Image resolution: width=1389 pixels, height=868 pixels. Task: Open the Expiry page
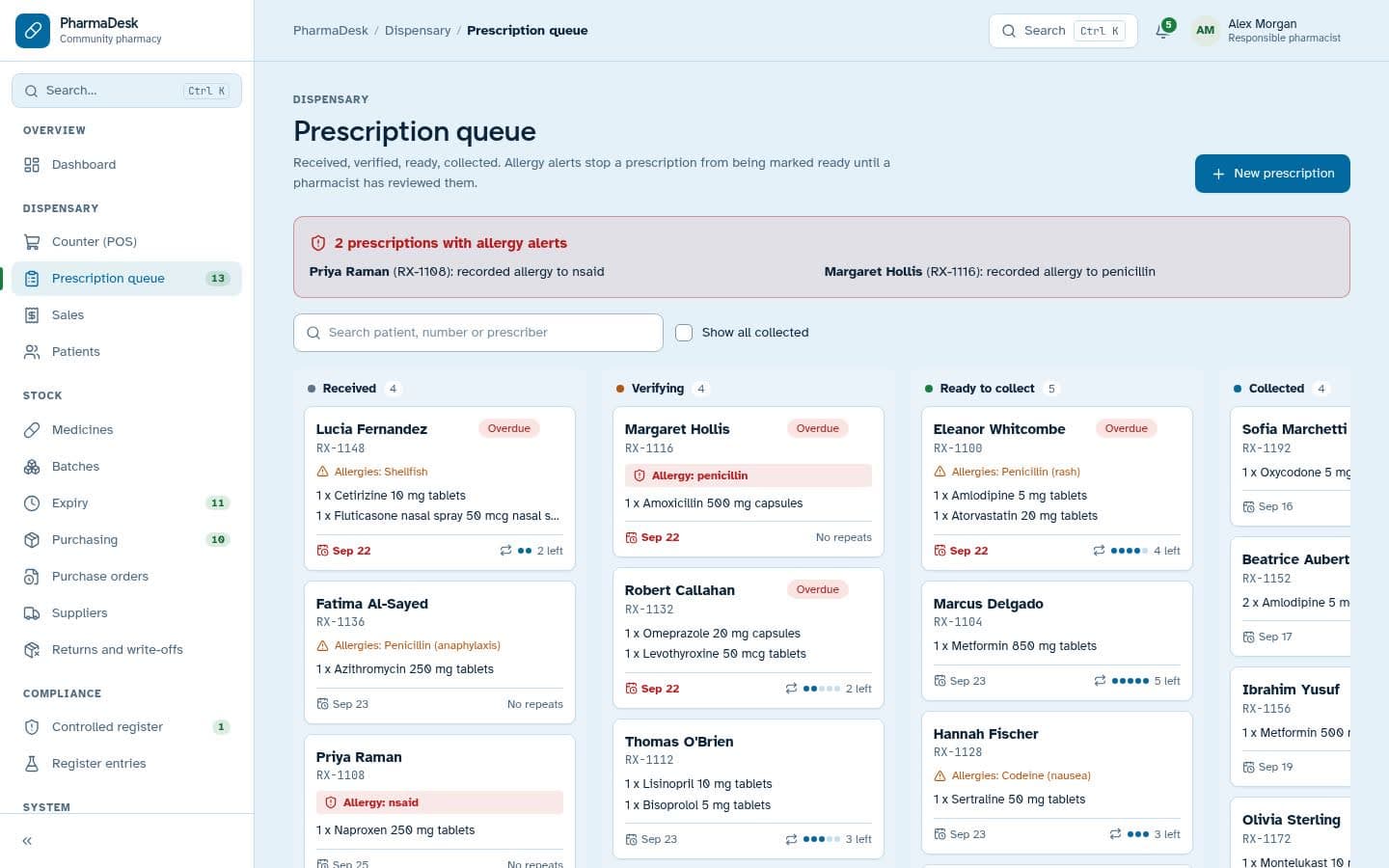pyautogui.click(x=126, y=503)
